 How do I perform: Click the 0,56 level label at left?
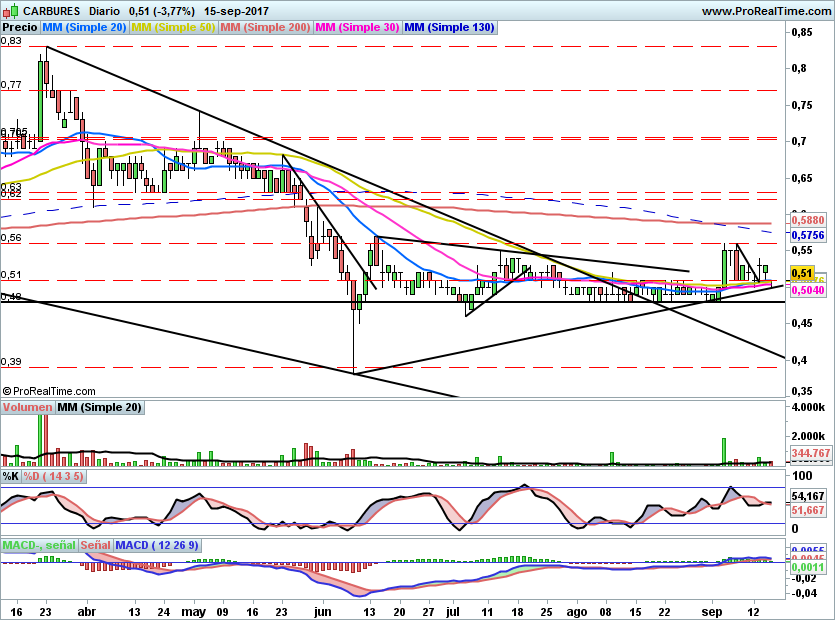point(11,238)
